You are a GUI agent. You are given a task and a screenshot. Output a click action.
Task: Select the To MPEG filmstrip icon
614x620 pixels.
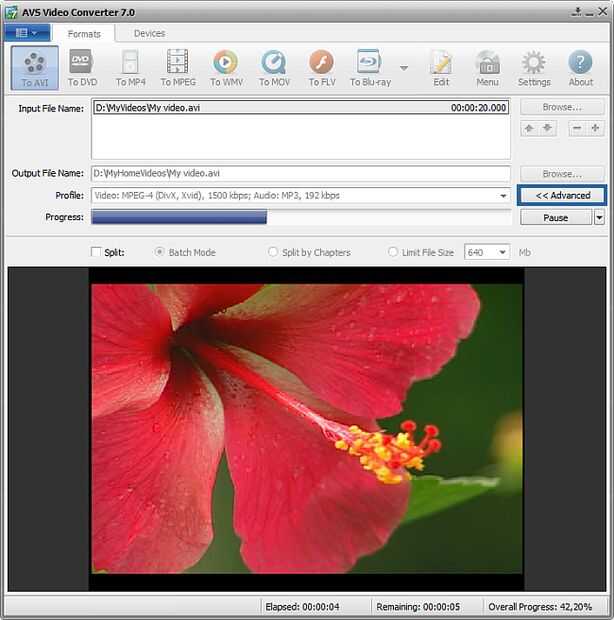(178, 68)
